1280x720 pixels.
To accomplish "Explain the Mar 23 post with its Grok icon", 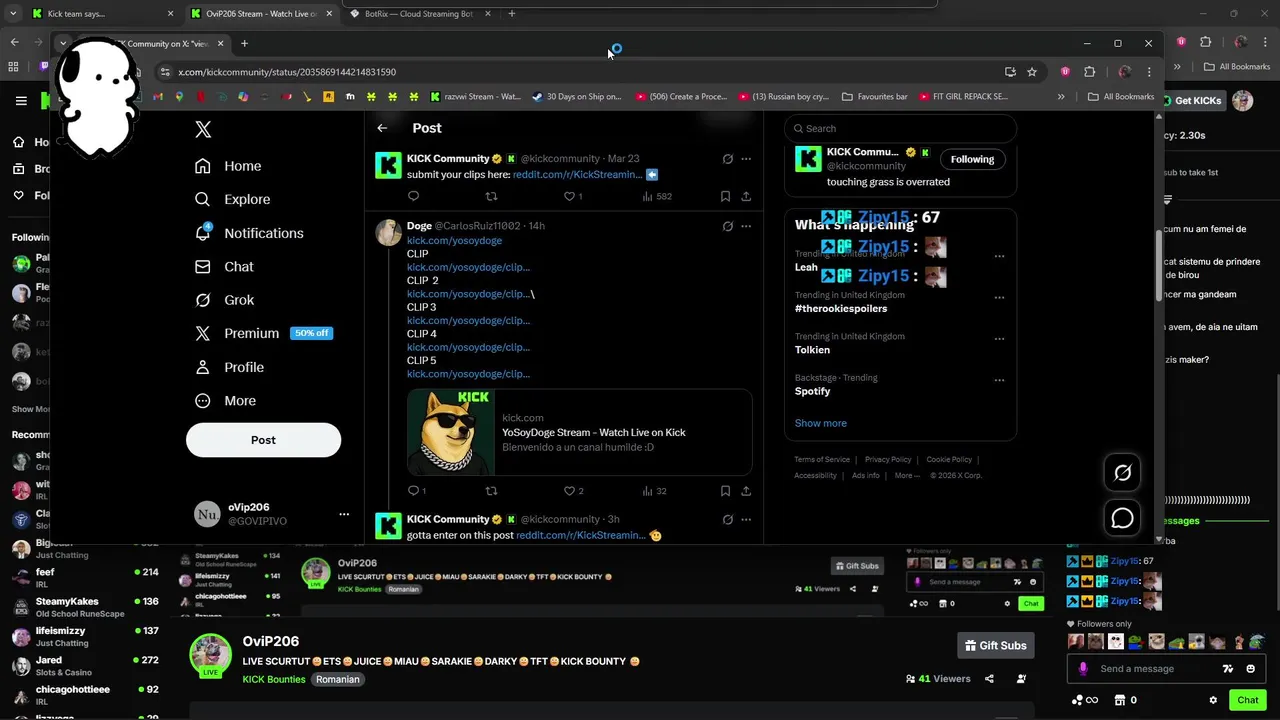I will coord(728,159).
